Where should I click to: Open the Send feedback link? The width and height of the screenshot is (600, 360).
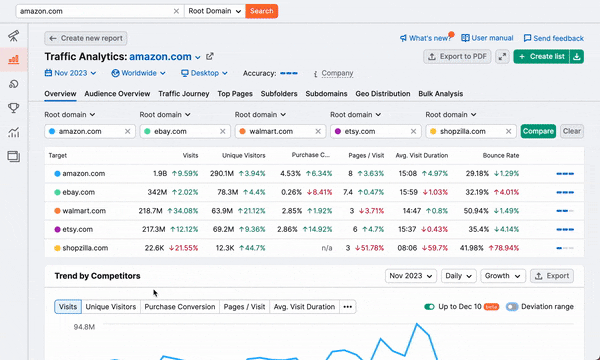coord(554,38)
